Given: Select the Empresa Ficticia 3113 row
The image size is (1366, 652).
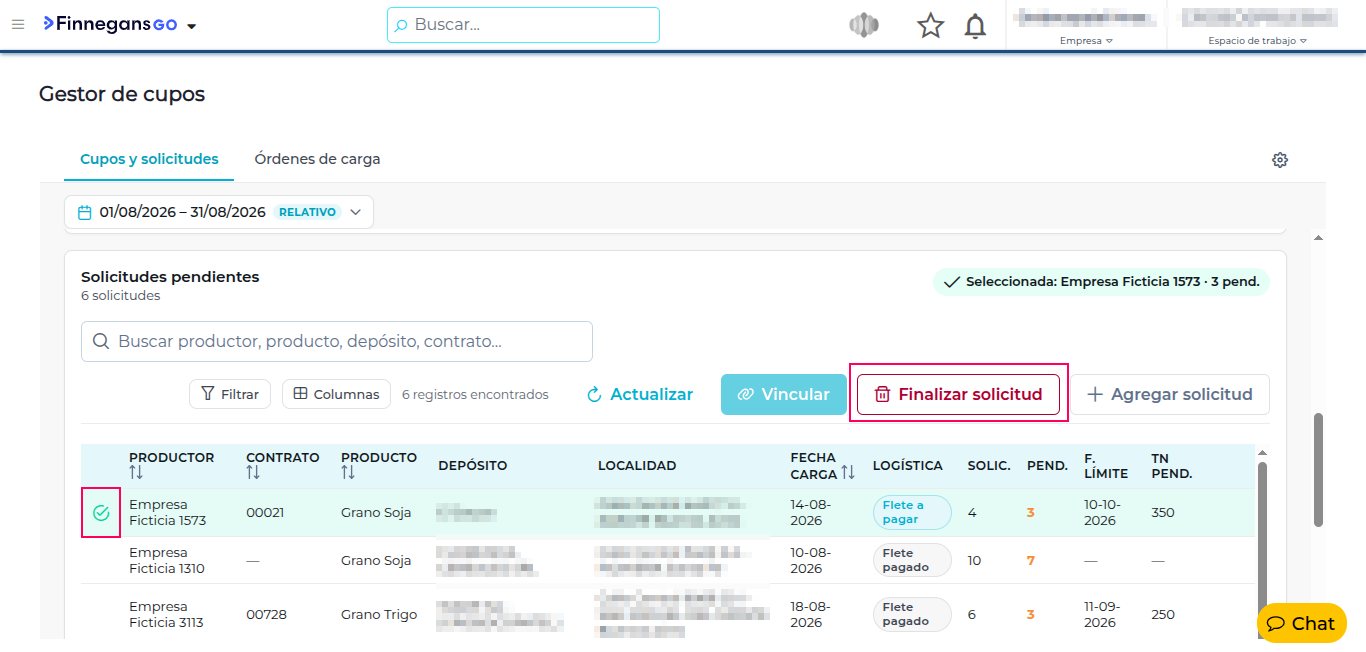Looking at the screenshot, I should click(x=668, y=614).
